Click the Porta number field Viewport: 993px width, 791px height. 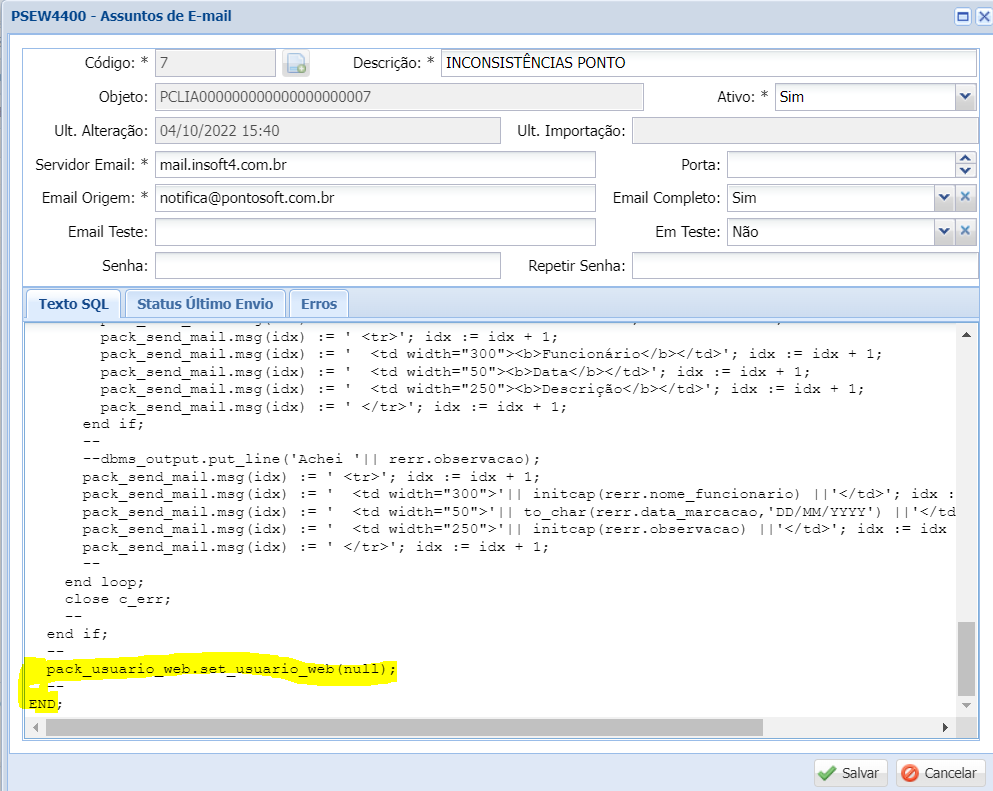(x=841, y=165)
